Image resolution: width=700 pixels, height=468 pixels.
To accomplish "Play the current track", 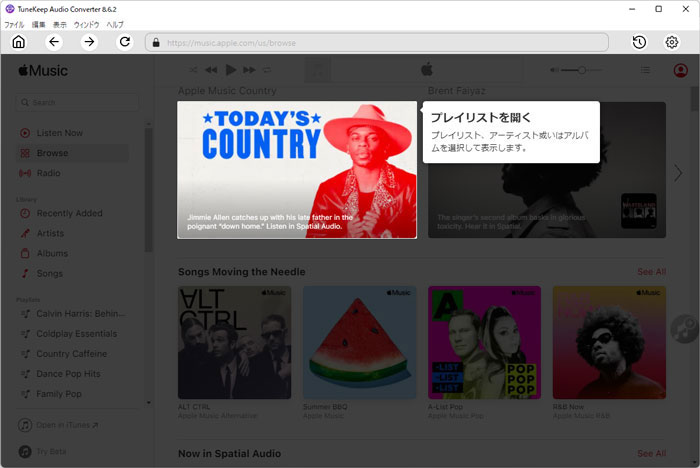I will pos(230,70).
